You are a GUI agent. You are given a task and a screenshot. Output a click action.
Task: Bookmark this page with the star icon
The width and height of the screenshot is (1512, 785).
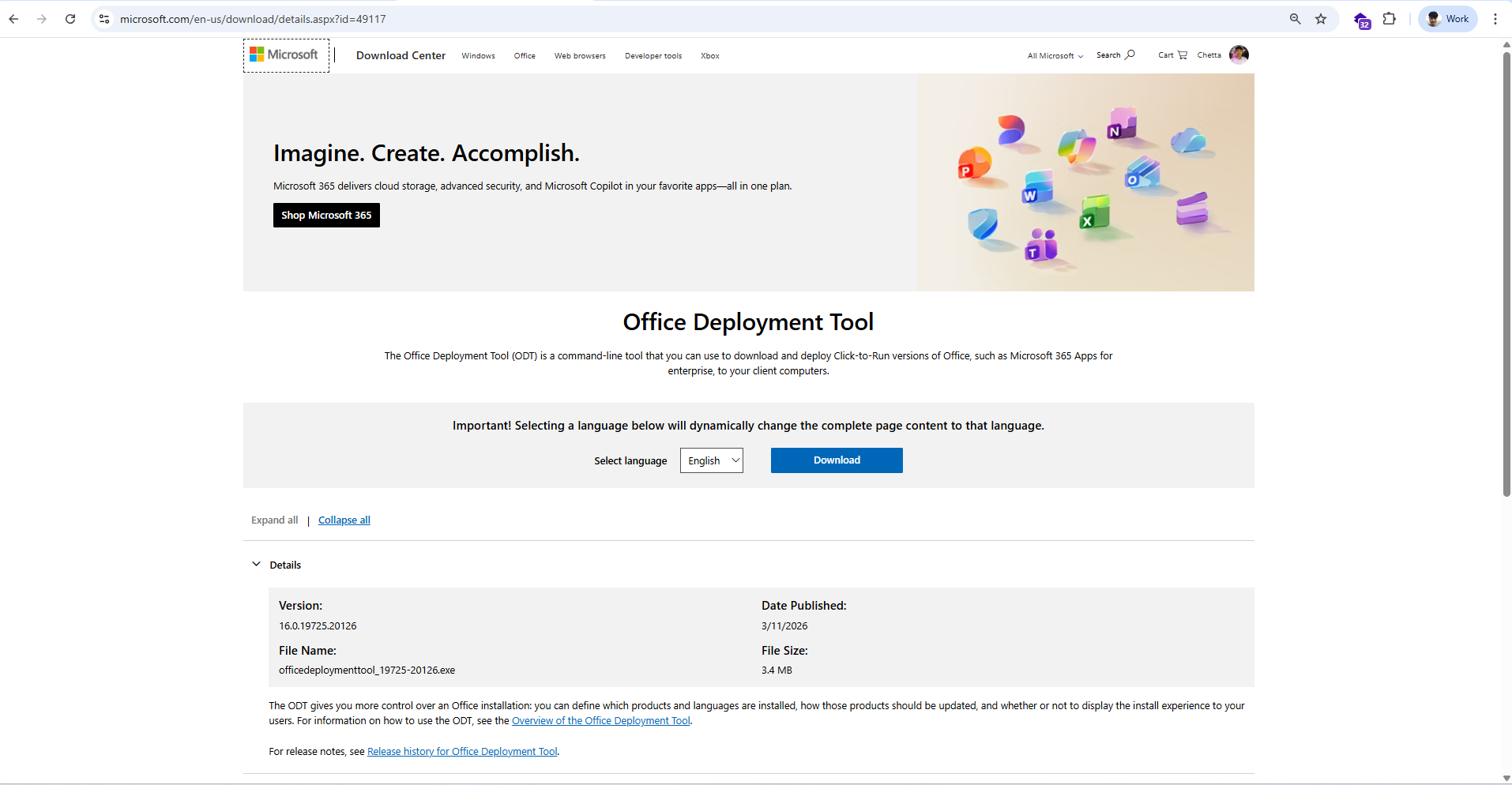1321,19
